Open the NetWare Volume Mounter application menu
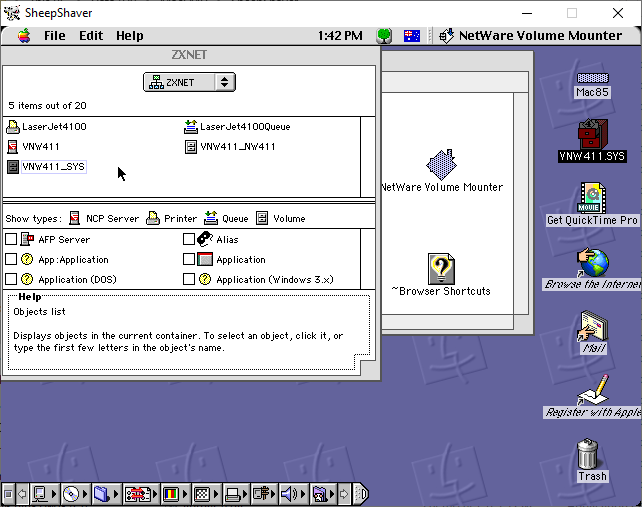This screenshot has height=507, width=642. click(530, 36)
